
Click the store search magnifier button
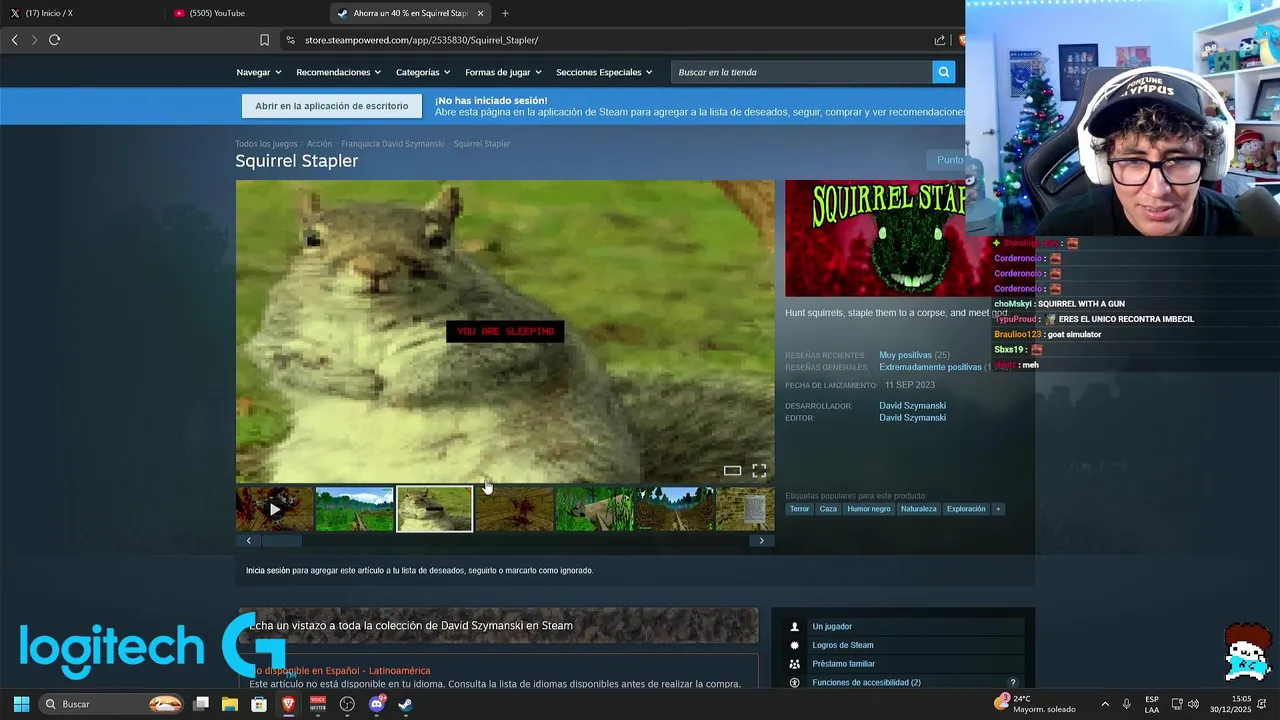[943, 72]
